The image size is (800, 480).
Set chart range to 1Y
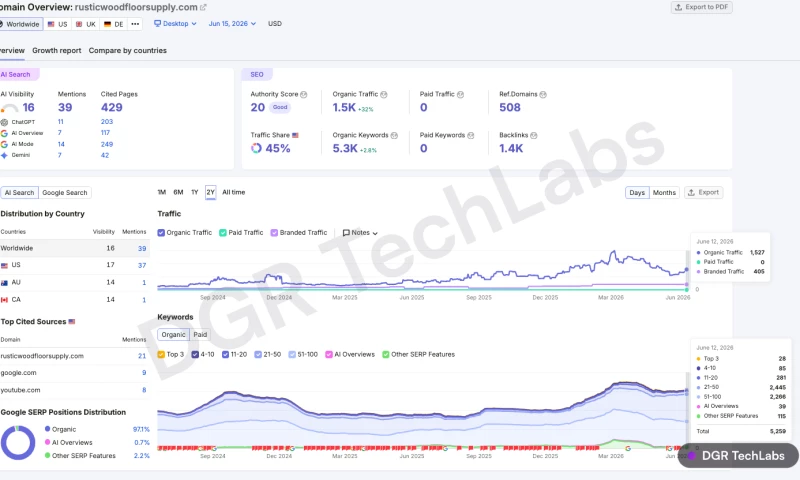pos(194,192)
